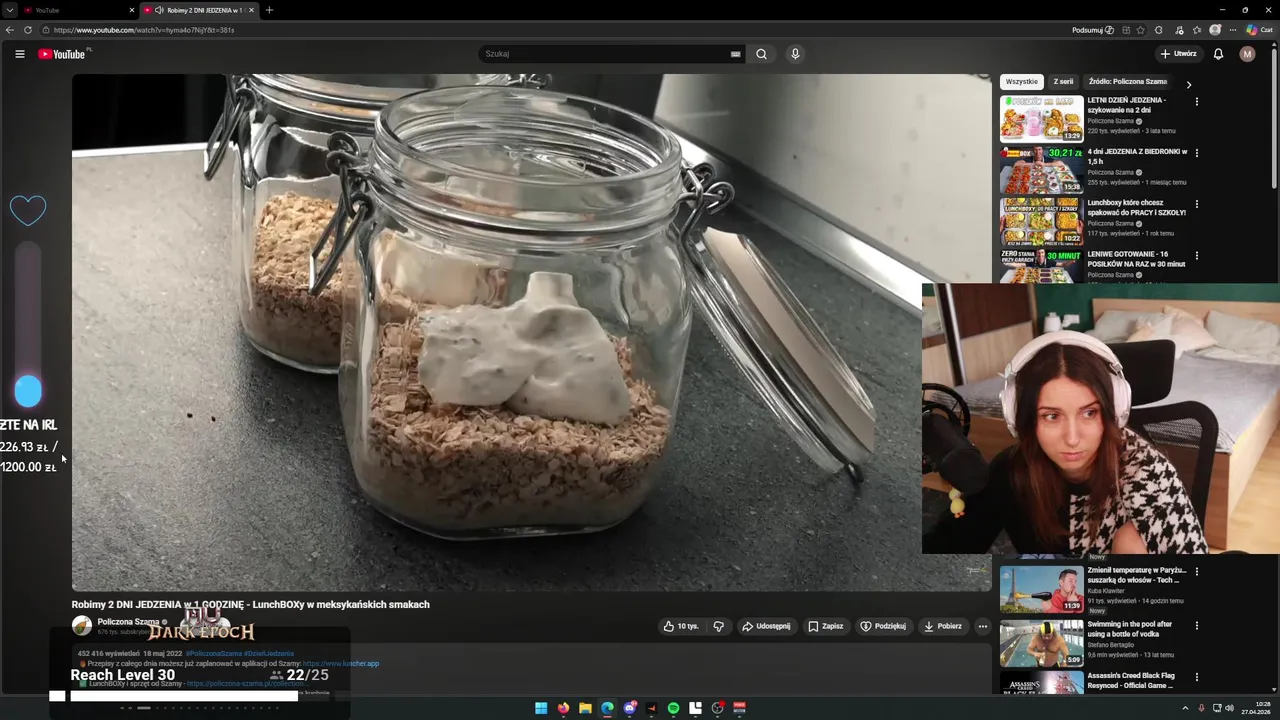
Task: Open the browser profile avatar
Action: point(1215,30)
